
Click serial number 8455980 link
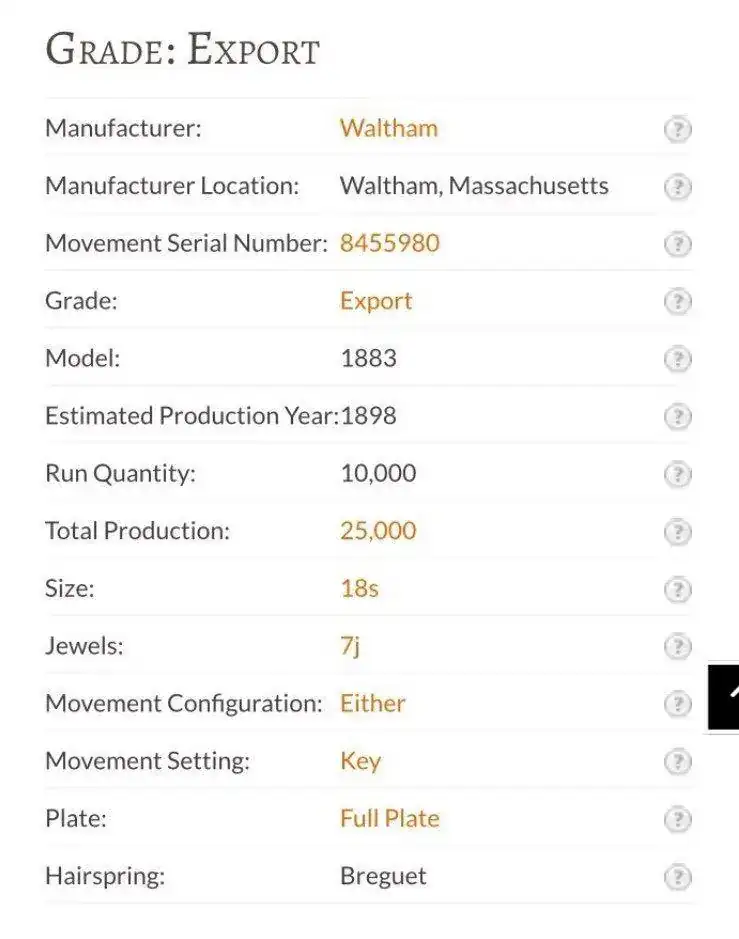389,243
